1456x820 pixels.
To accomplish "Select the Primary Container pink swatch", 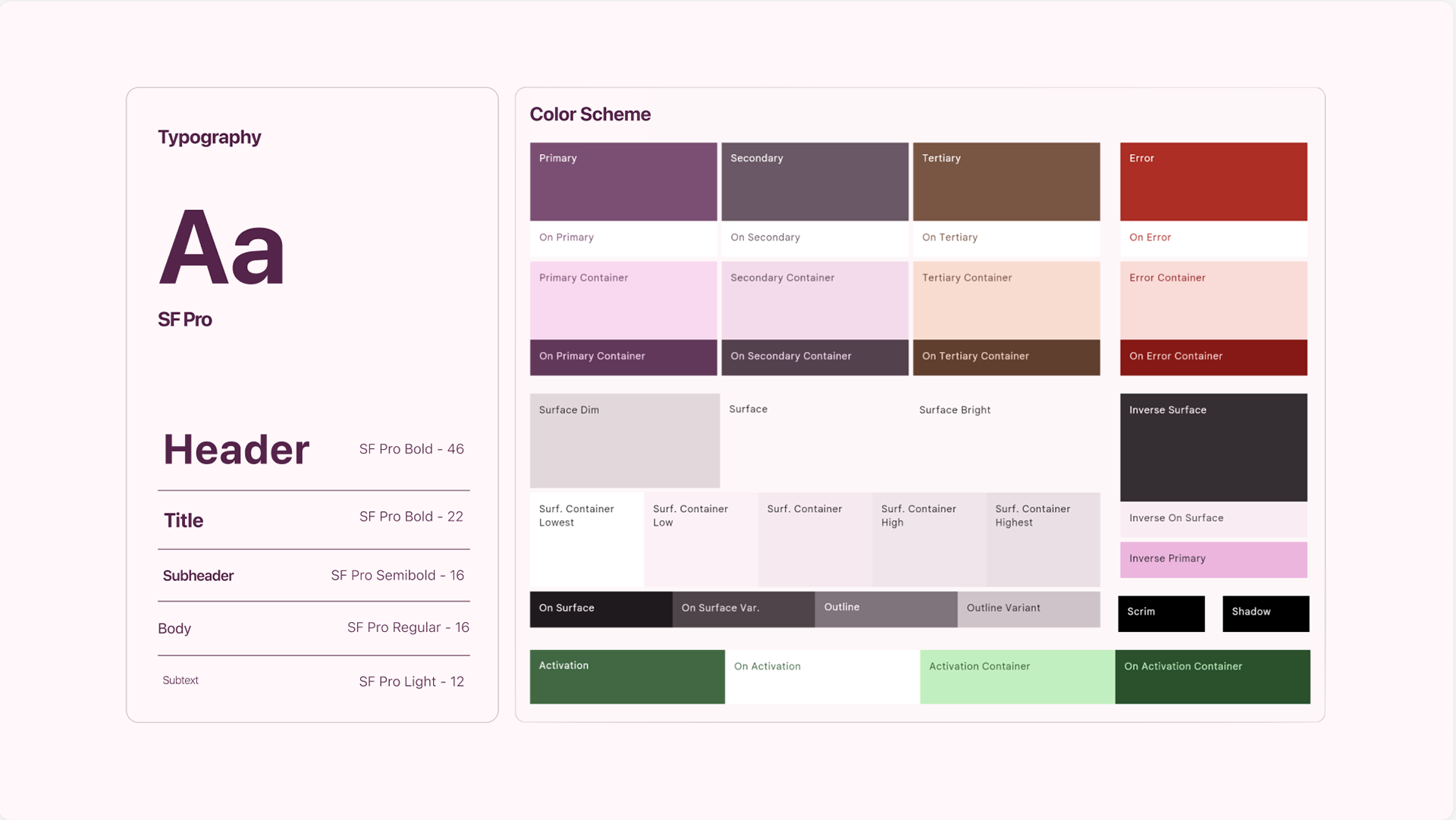I will tap(623, 301).
